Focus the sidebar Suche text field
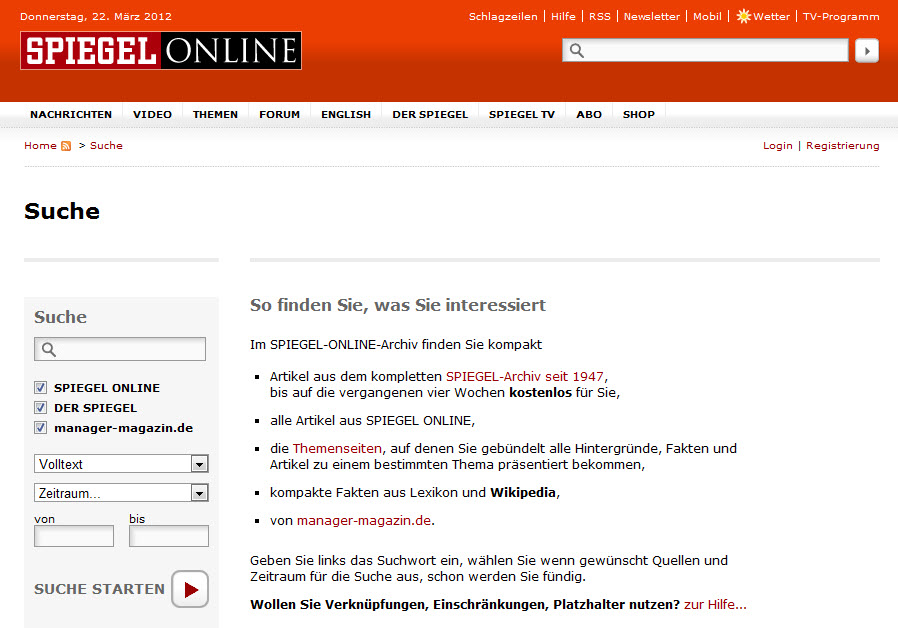This screenshot has height=628, width=898. coord(120,349)
